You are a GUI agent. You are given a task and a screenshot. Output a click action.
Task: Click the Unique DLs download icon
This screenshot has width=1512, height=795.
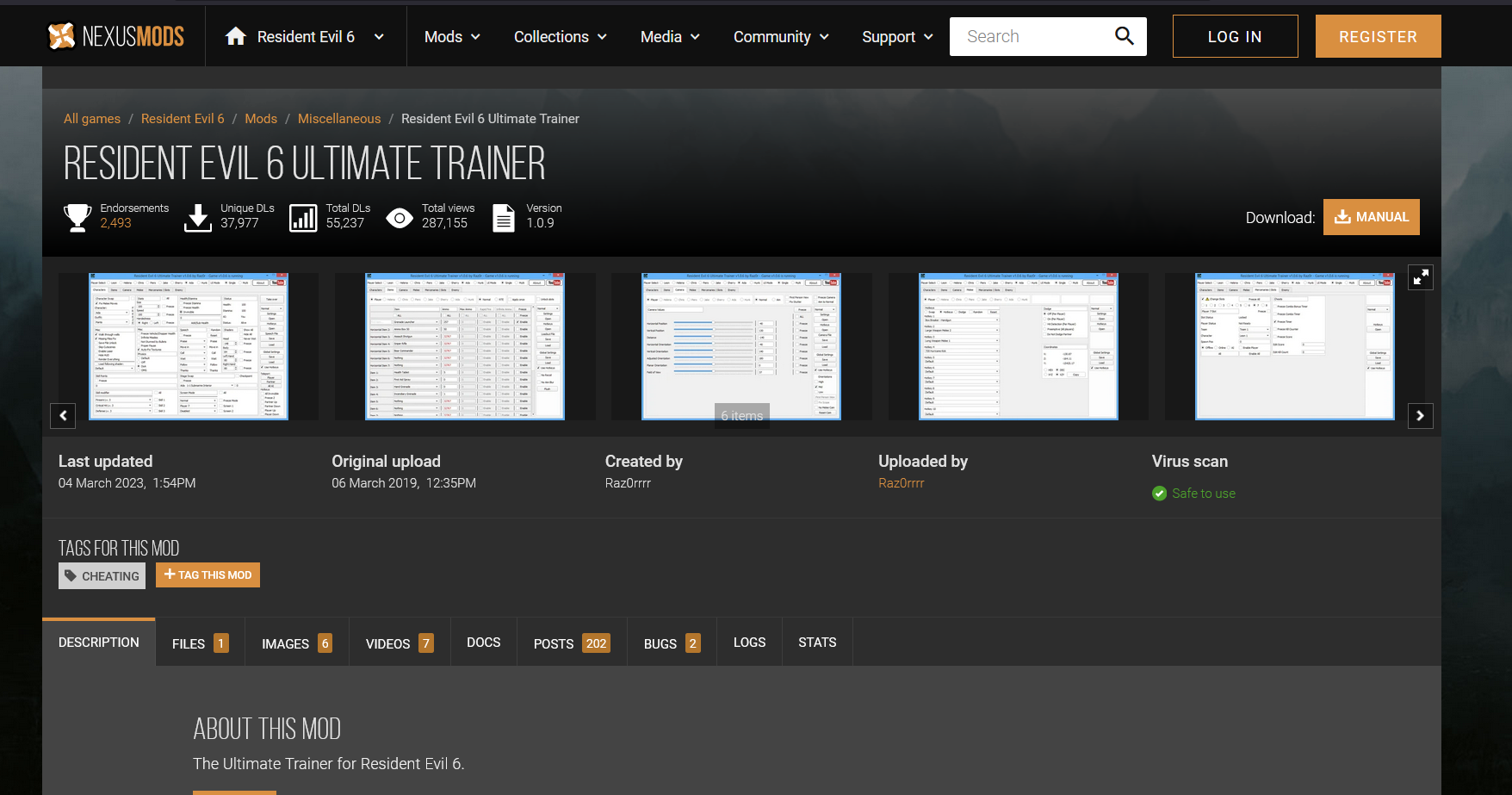[x=198, y=218]
